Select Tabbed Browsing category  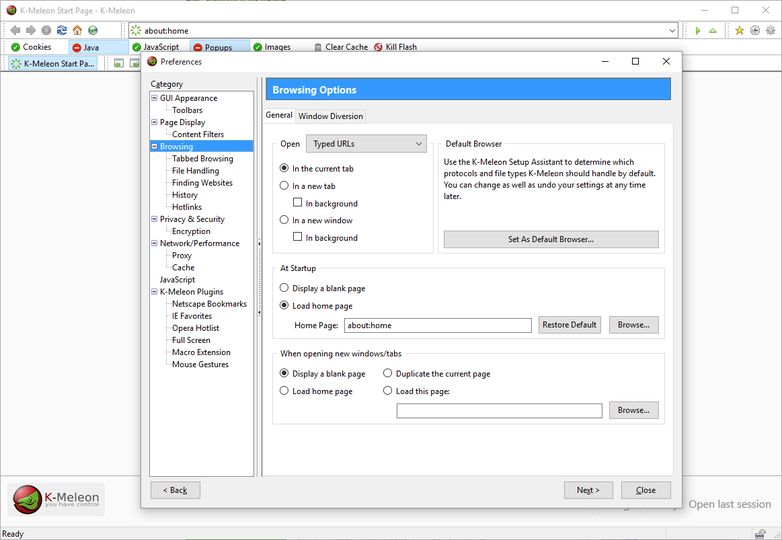[x=202, y=159]
